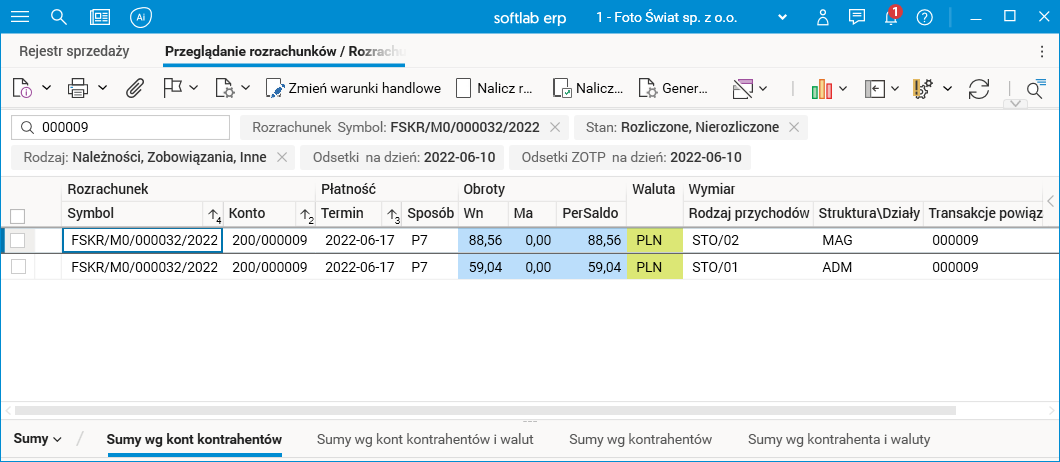Expand the company selector dropdown
1060x462 pixels.
click(783, 17)
